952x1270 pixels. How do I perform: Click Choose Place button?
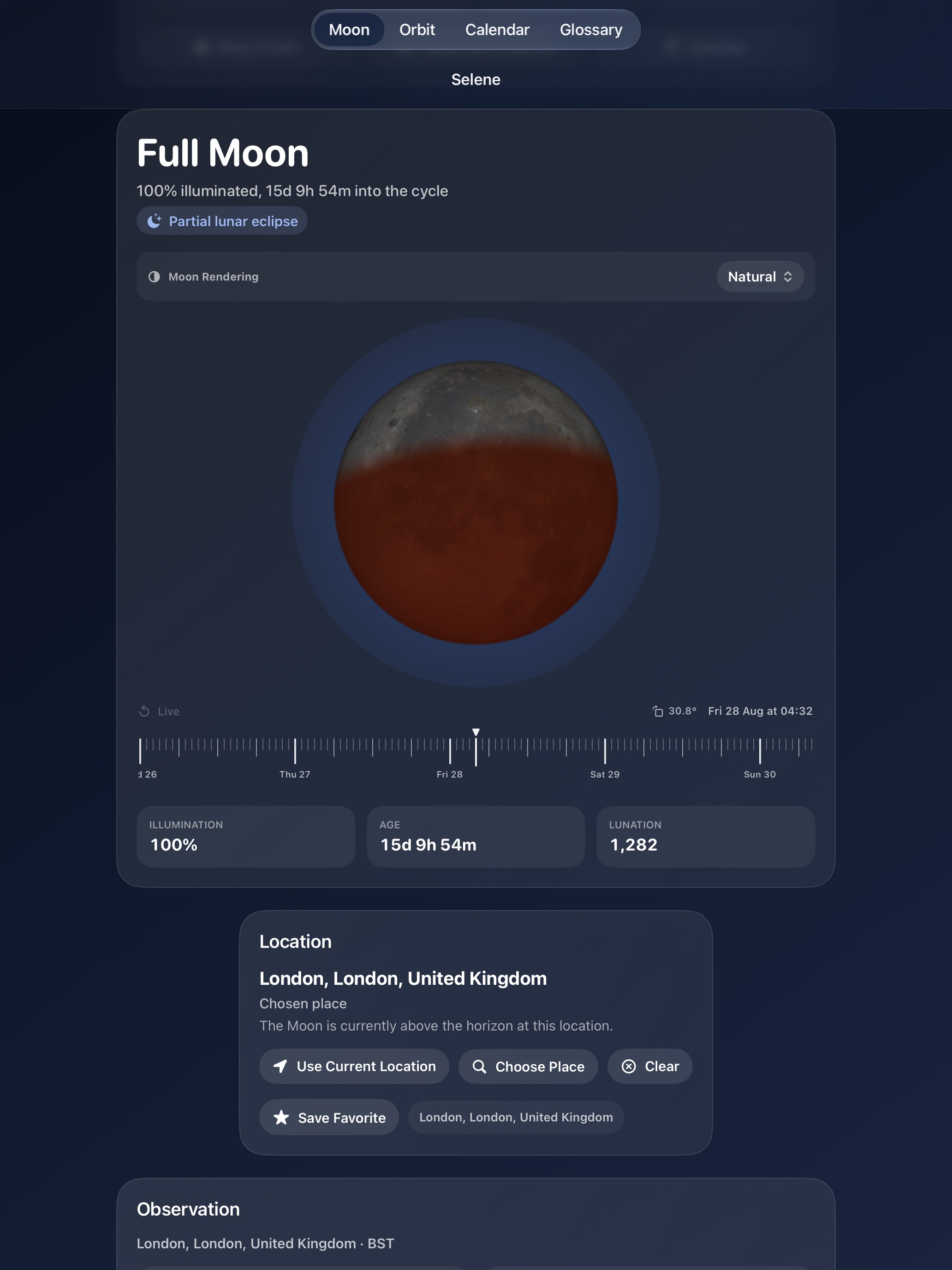528,1066
